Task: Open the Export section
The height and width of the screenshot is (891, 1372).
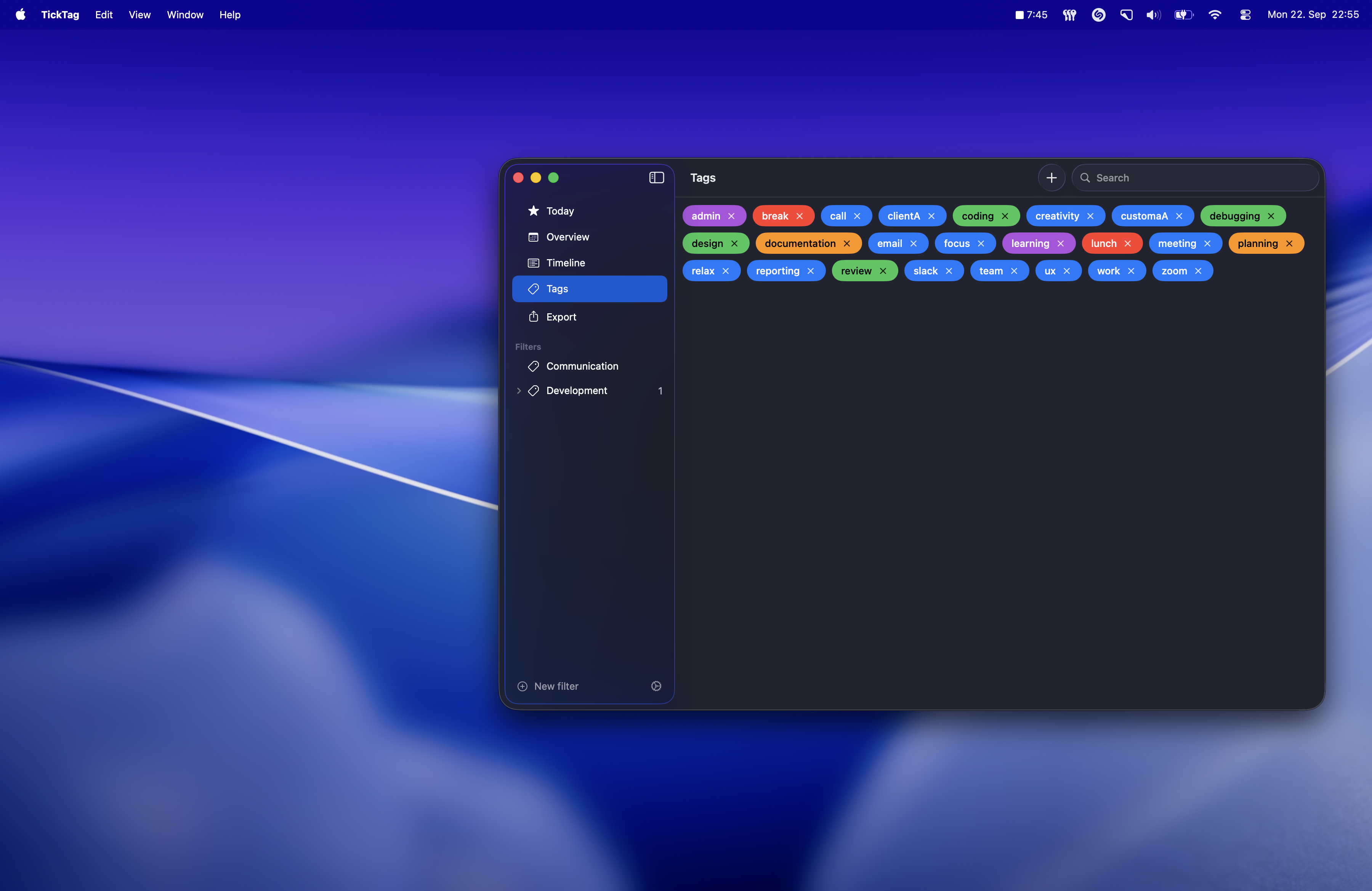Action: tap(560, 317)
